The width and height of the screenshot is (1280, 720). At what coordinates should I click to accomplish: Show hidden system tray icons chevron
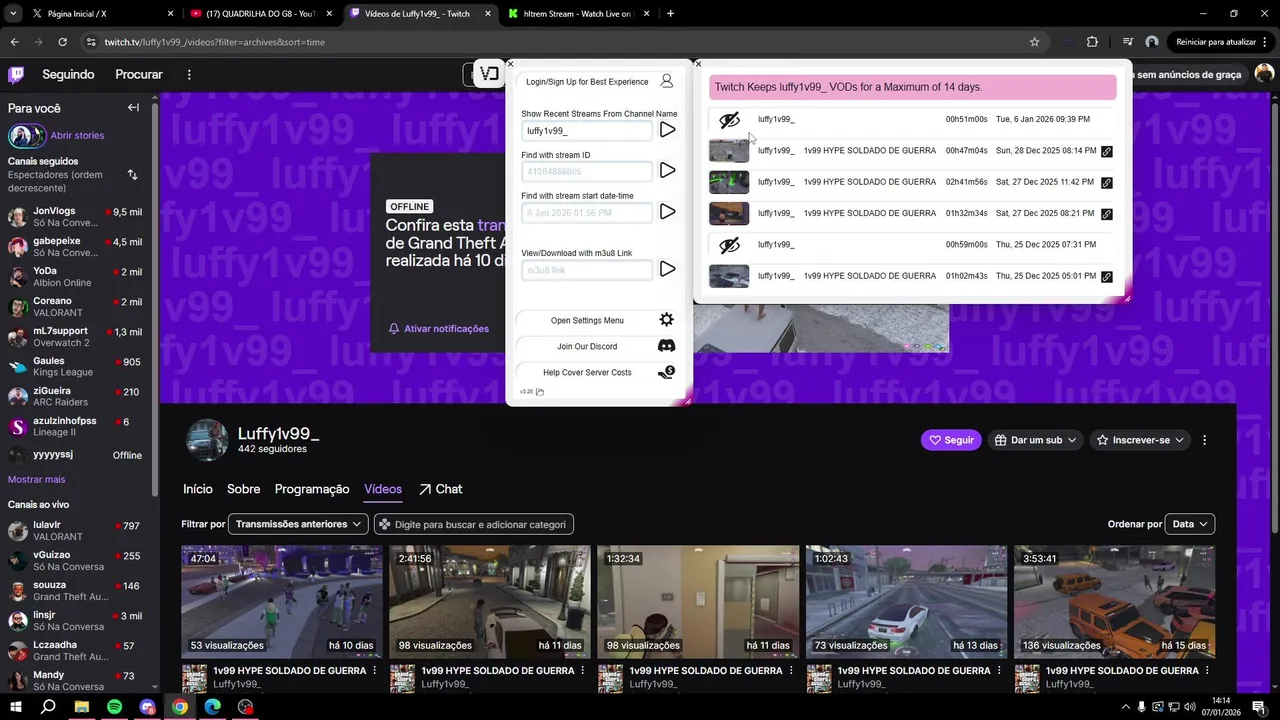click(x=1126, y=707)
